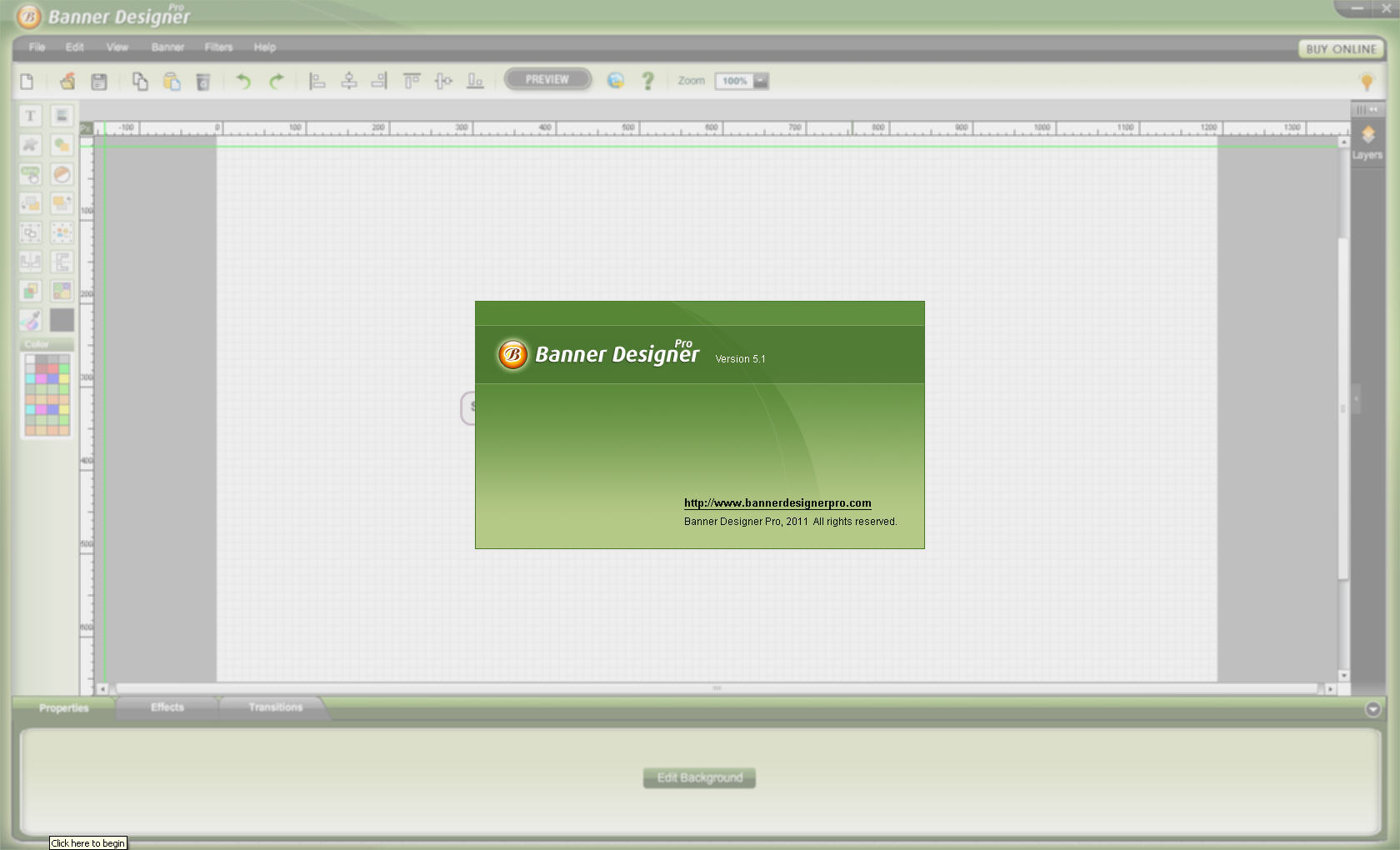Undo the last action
Image resolution: width=1400 pixels, height=850 pixels.
coord(242,81)
